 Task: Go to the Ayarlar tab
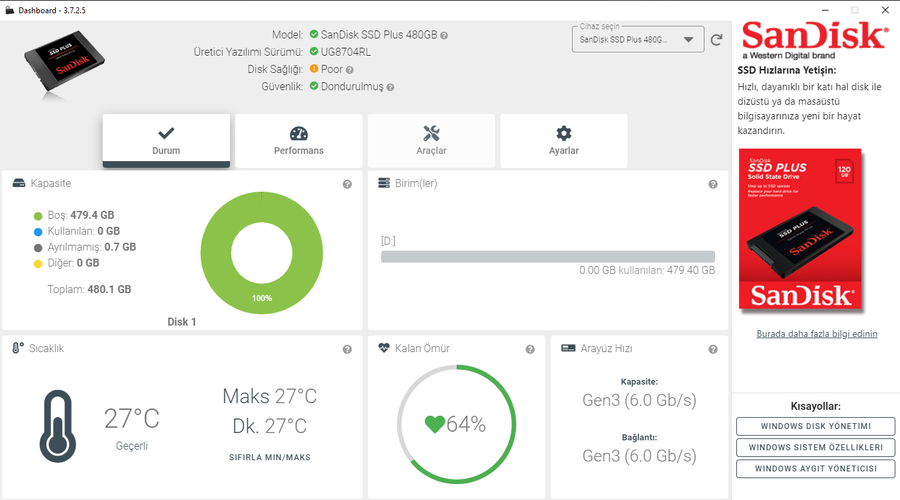564,141
